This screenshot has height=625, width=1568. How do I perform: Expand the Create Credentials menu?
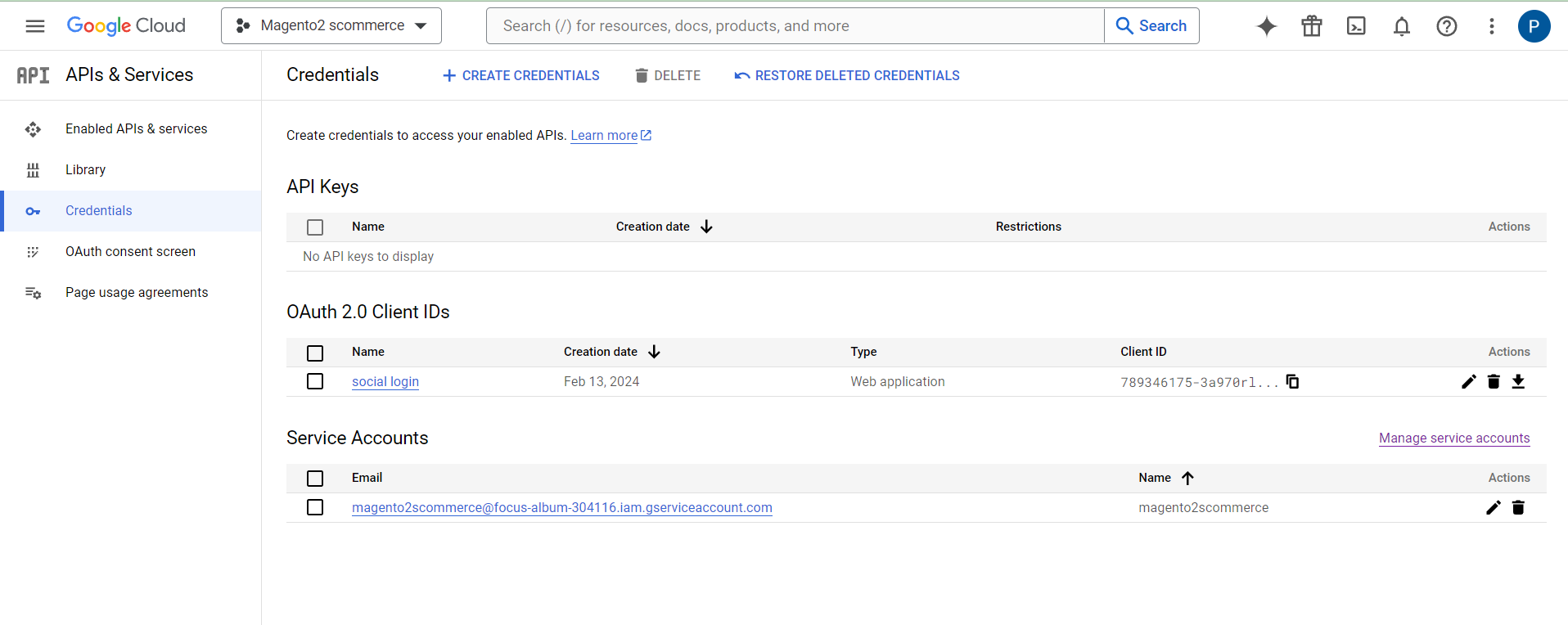pos(520,75)
